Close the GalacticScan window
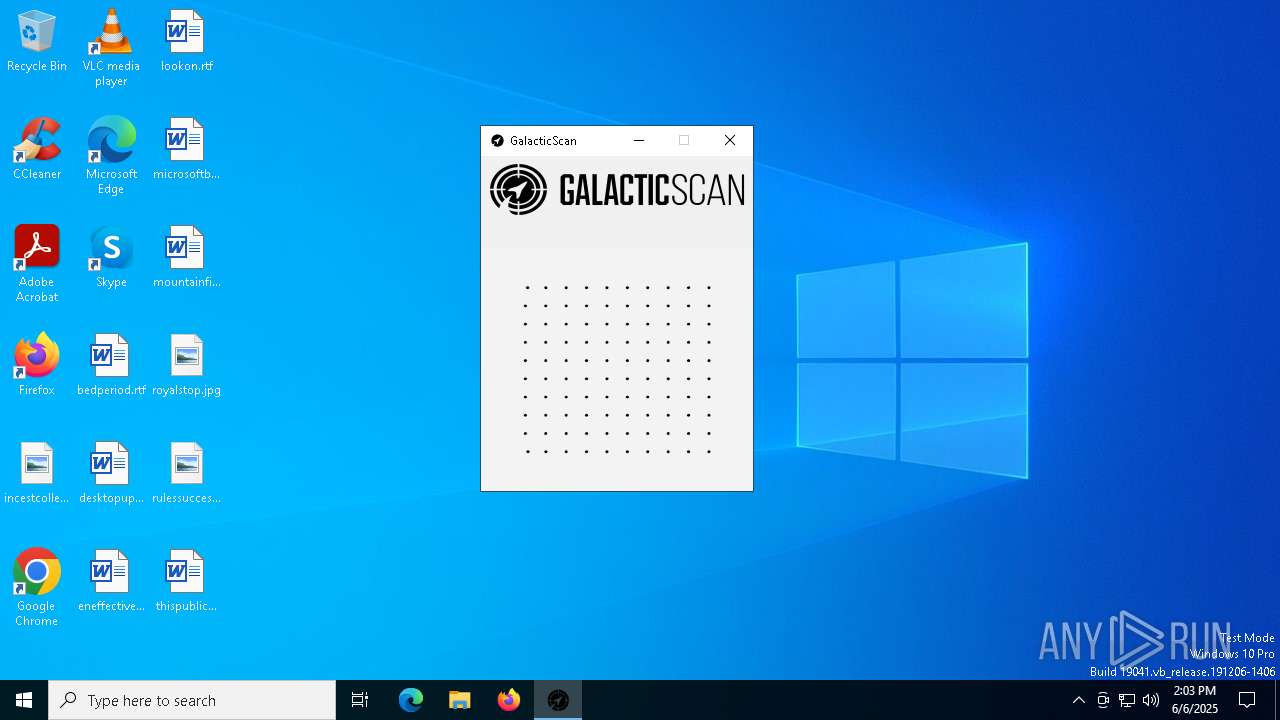The width and height of the screenshot is (1280, 720). click(730, 141)
